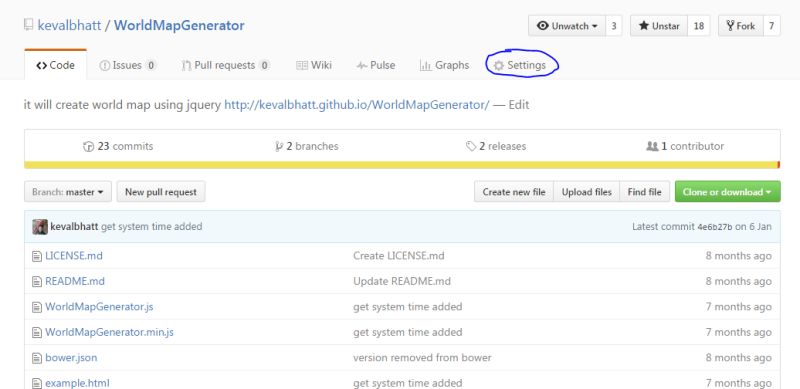Image resolution: width=800 pixels, height=389 pixels.
Task: Open commit hash 4e6b27b
Action: click(715, 227)
